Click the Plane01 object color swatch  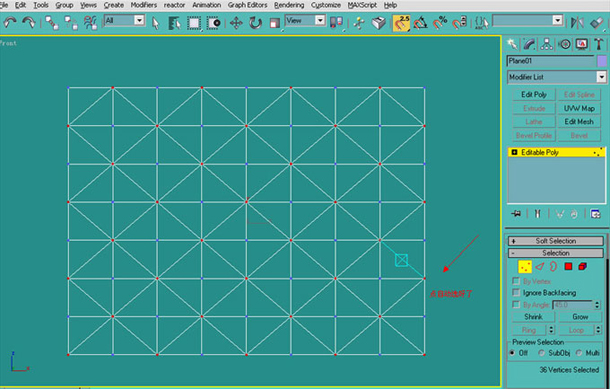(602, 61)
